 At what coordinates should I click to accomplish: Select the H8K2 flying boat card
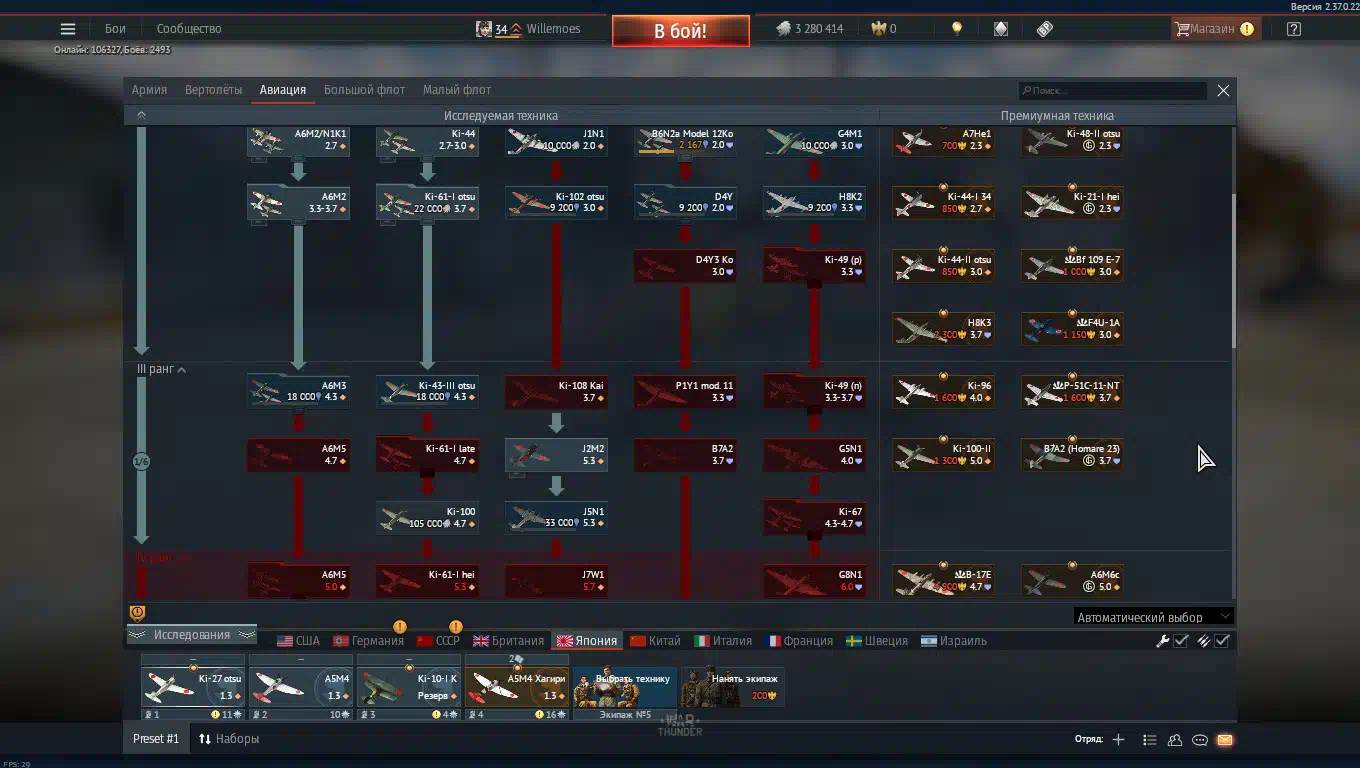(x=814, y=203)
